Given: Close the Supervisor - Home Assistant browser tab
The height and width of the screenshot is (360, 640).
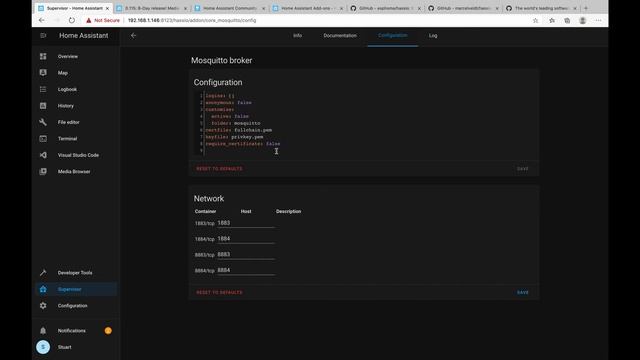Looking at the screenshot, I should (x=107, y=8).
